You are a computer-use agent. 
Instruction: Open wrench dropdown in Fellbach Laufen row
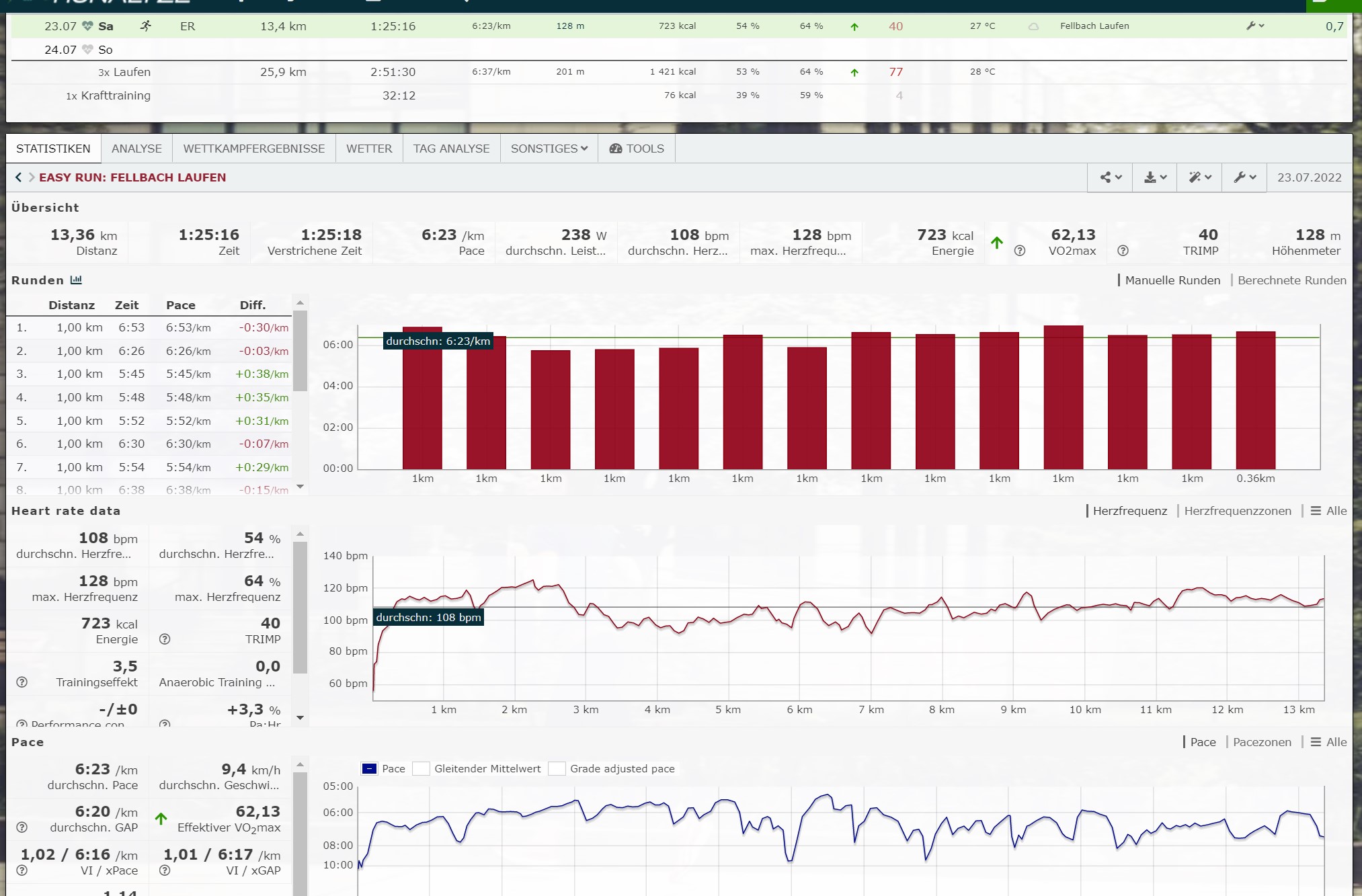tap(1254, 26)
